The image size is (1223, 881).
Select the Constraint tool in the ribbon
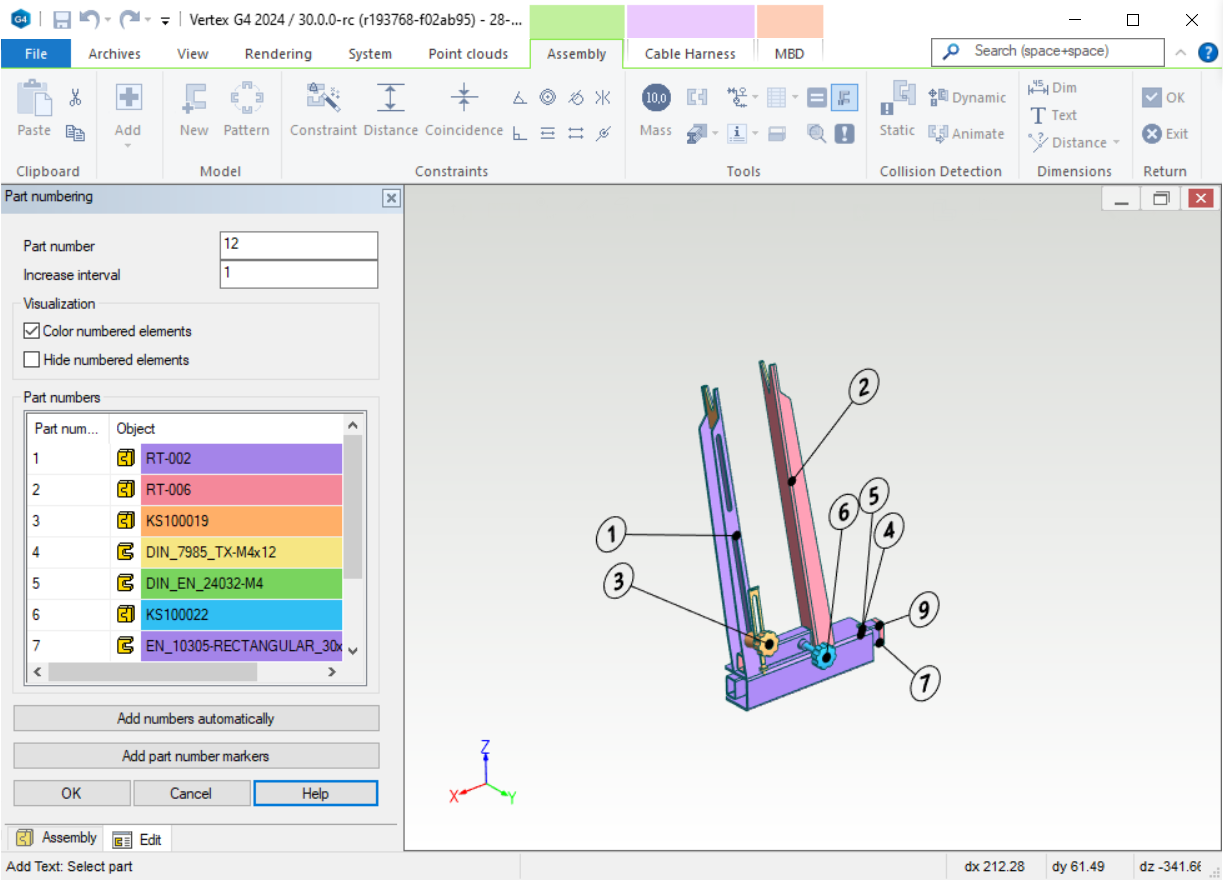pyautogui.click(x=322, y=110)
